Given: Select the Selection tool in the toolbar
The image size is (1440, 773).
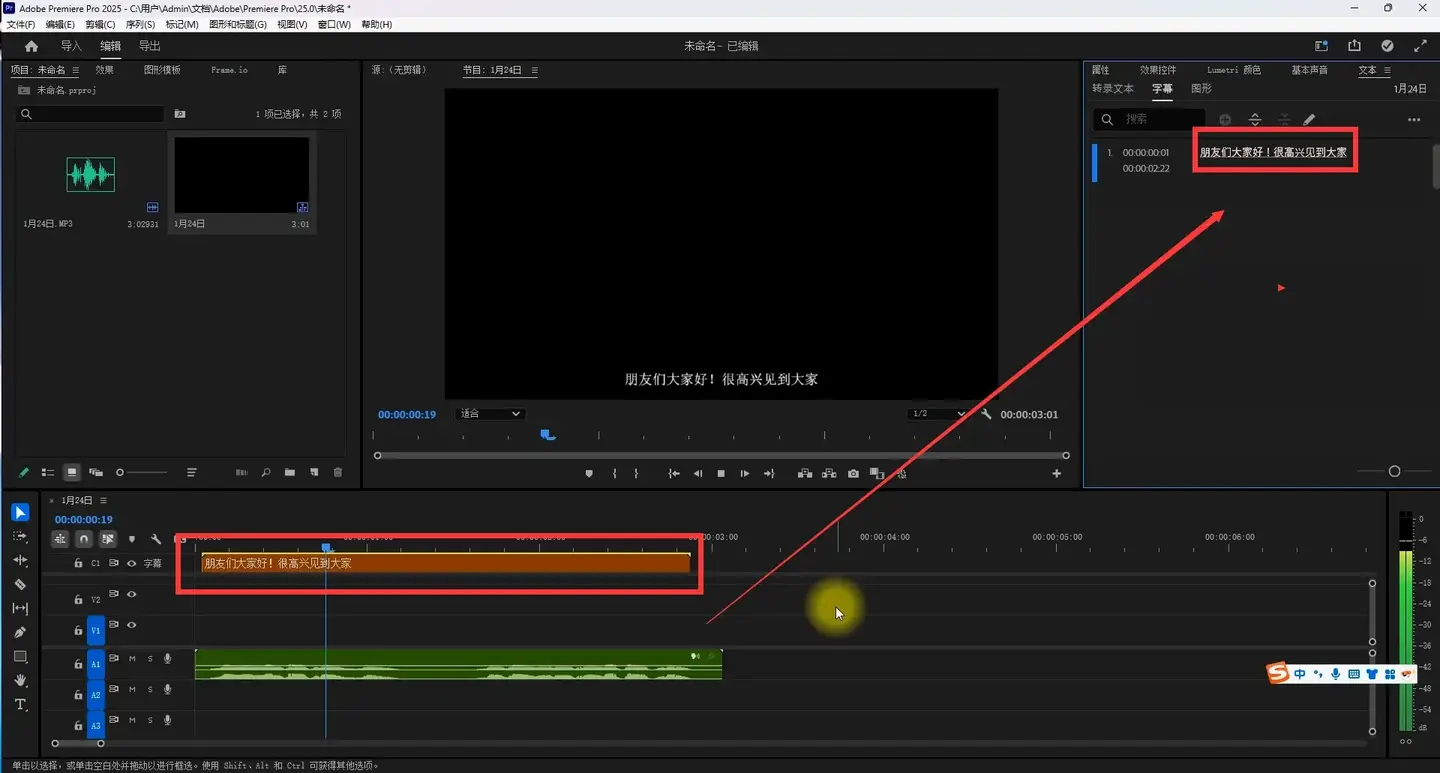Looking at the screenshot, I should pos(20,513).
